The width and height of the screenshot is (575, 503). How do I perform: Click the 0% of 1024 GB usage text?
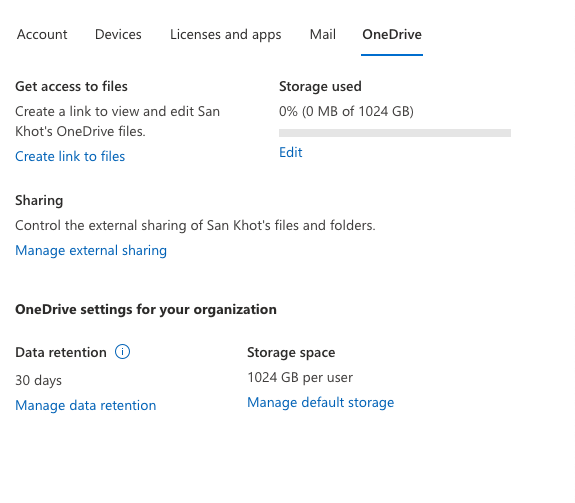pos(346,111)
